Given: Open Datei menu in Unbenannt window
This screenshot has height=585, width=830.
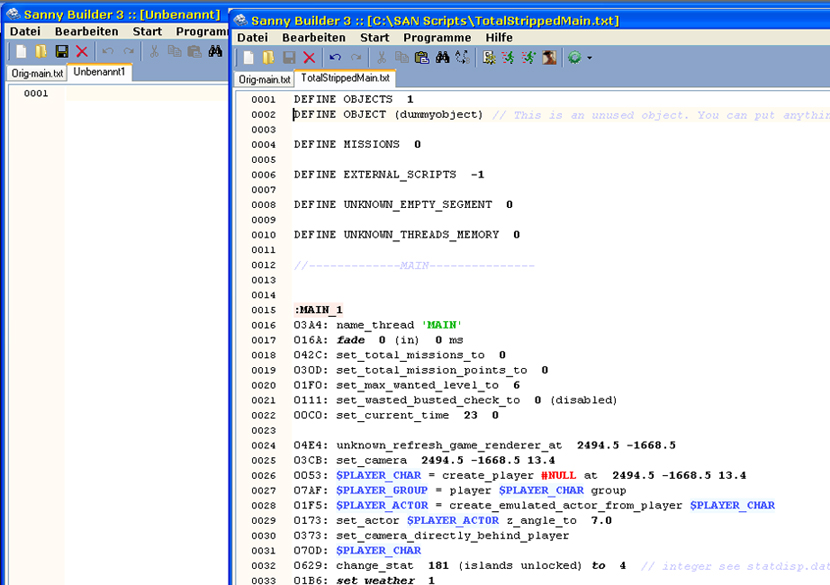Looking at the screenshot, I should click(24, 31).
